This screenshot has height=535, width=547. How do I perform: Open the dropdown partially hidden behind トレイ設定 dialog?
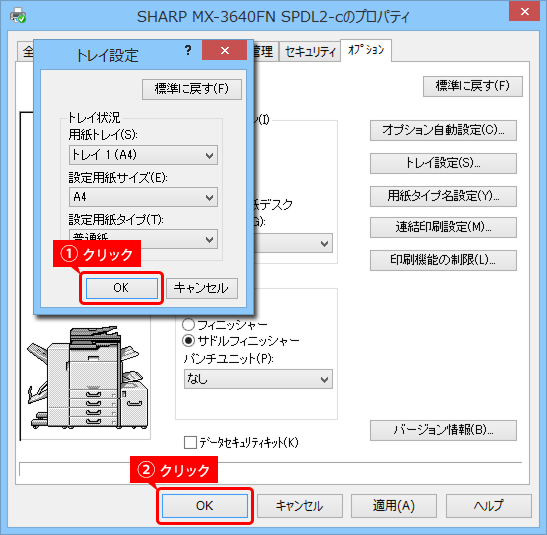(293, 243)
